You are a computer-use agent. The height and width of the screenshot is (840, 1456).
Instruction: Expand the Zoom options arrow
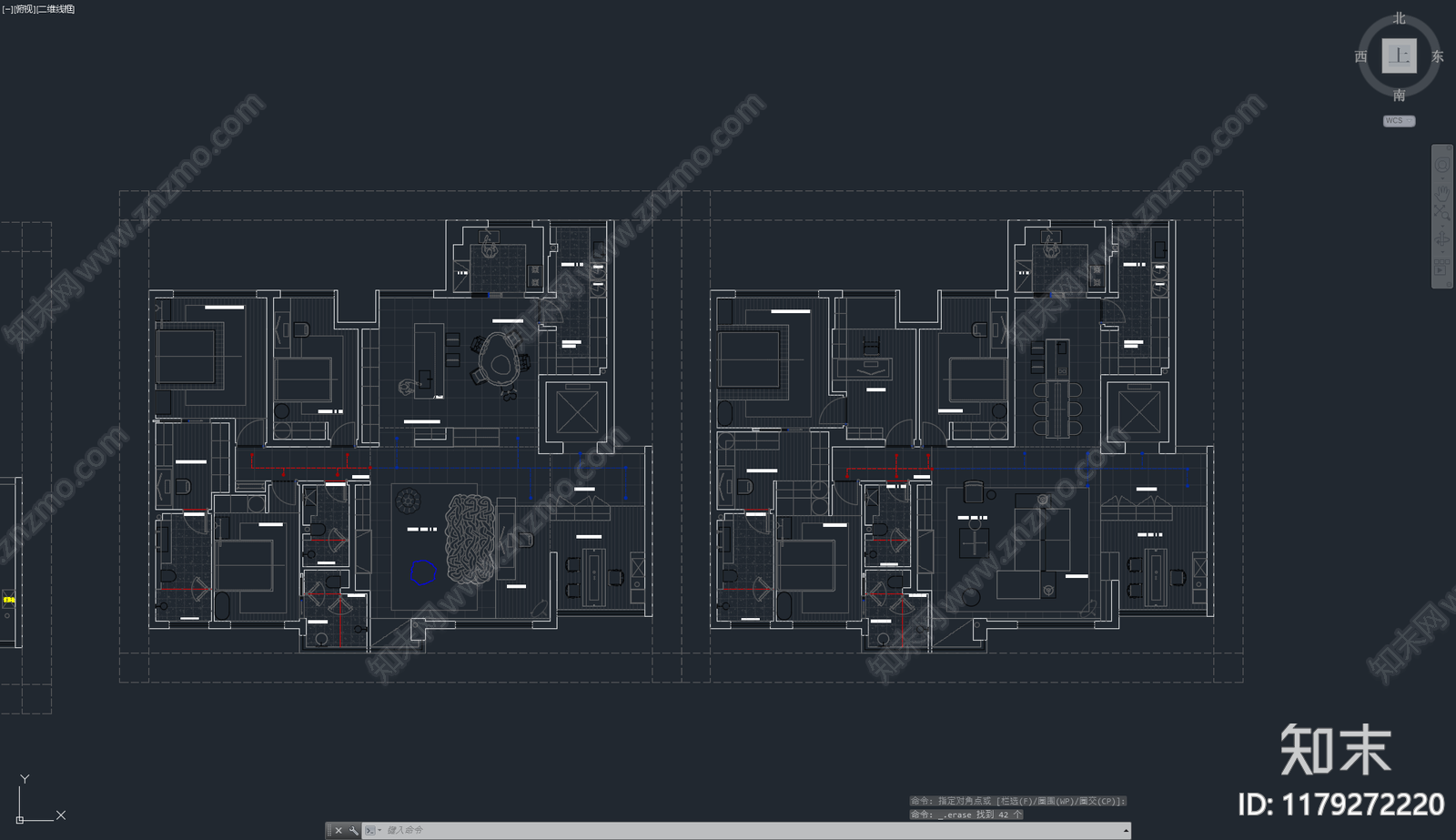coord(1442,226)
